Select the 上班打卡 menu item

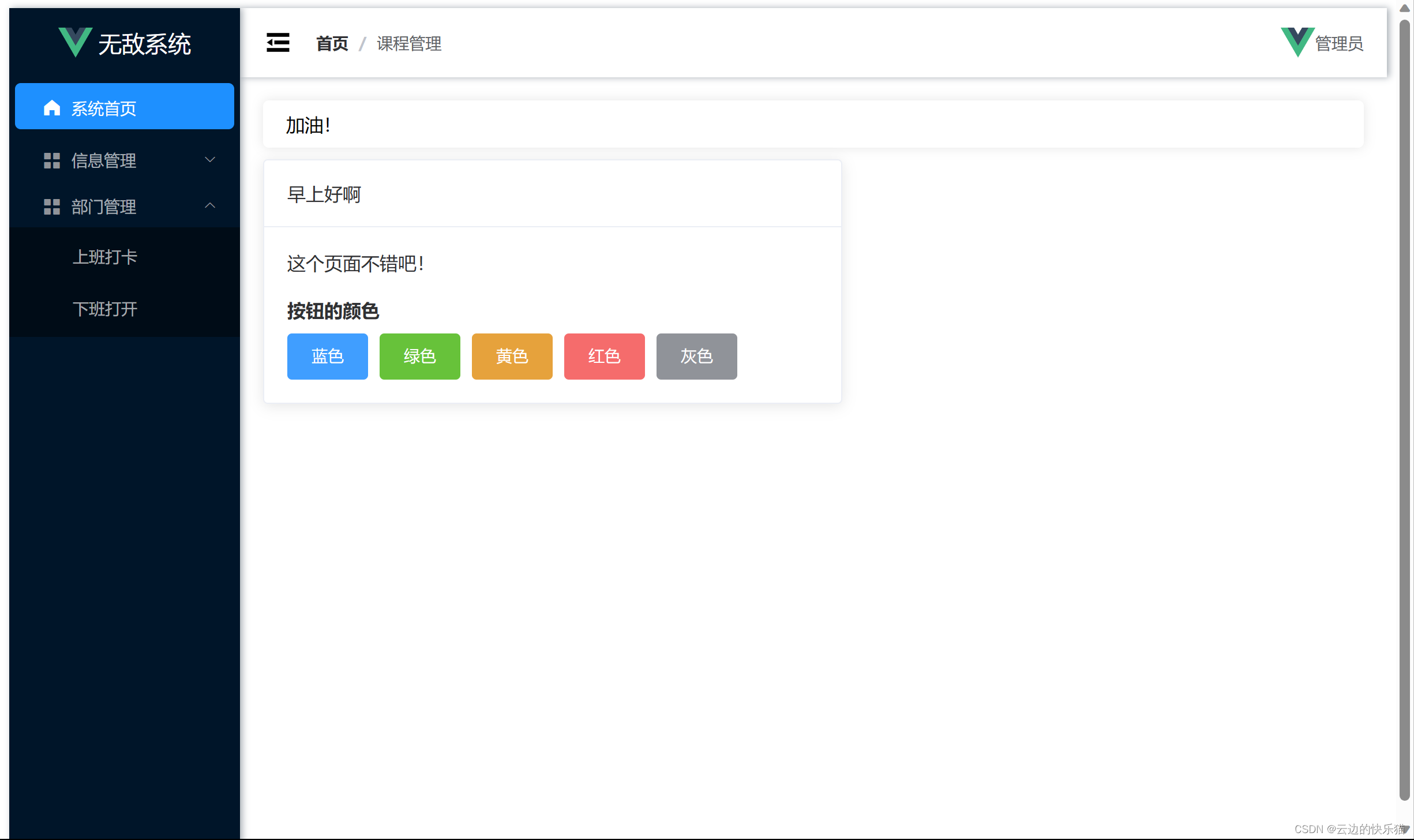click(x=105, y=257)
